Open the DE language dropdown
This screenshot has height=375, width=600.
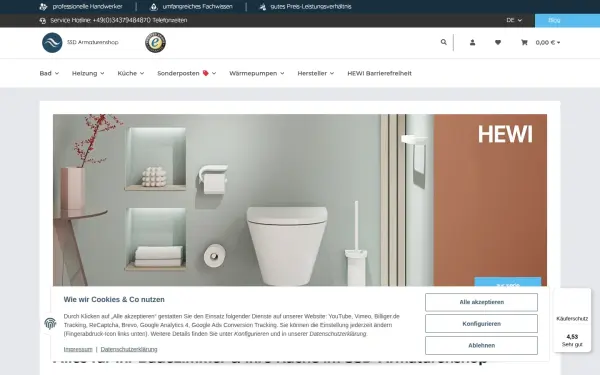(x=514, y=20)
